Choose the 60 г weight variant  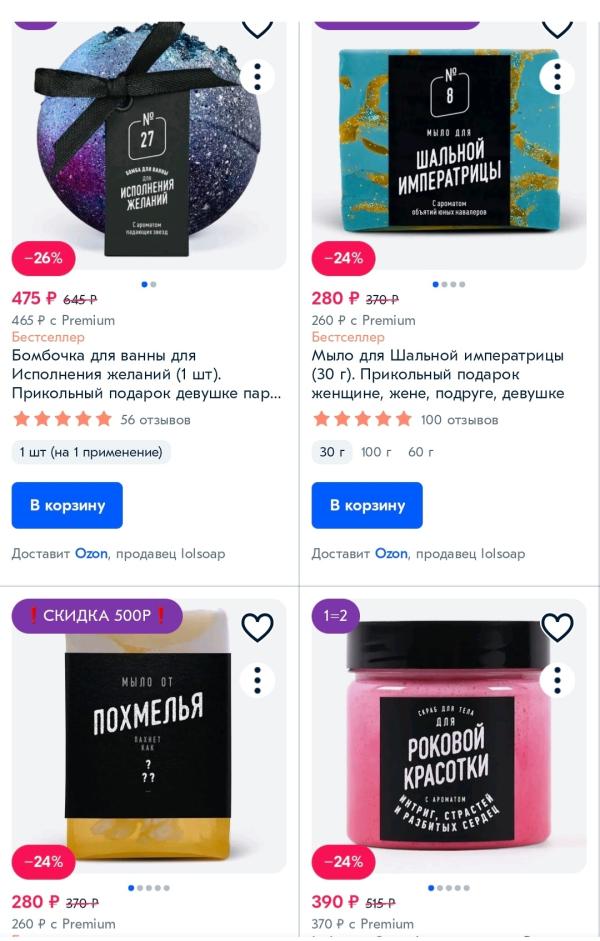tap(421, 452)
